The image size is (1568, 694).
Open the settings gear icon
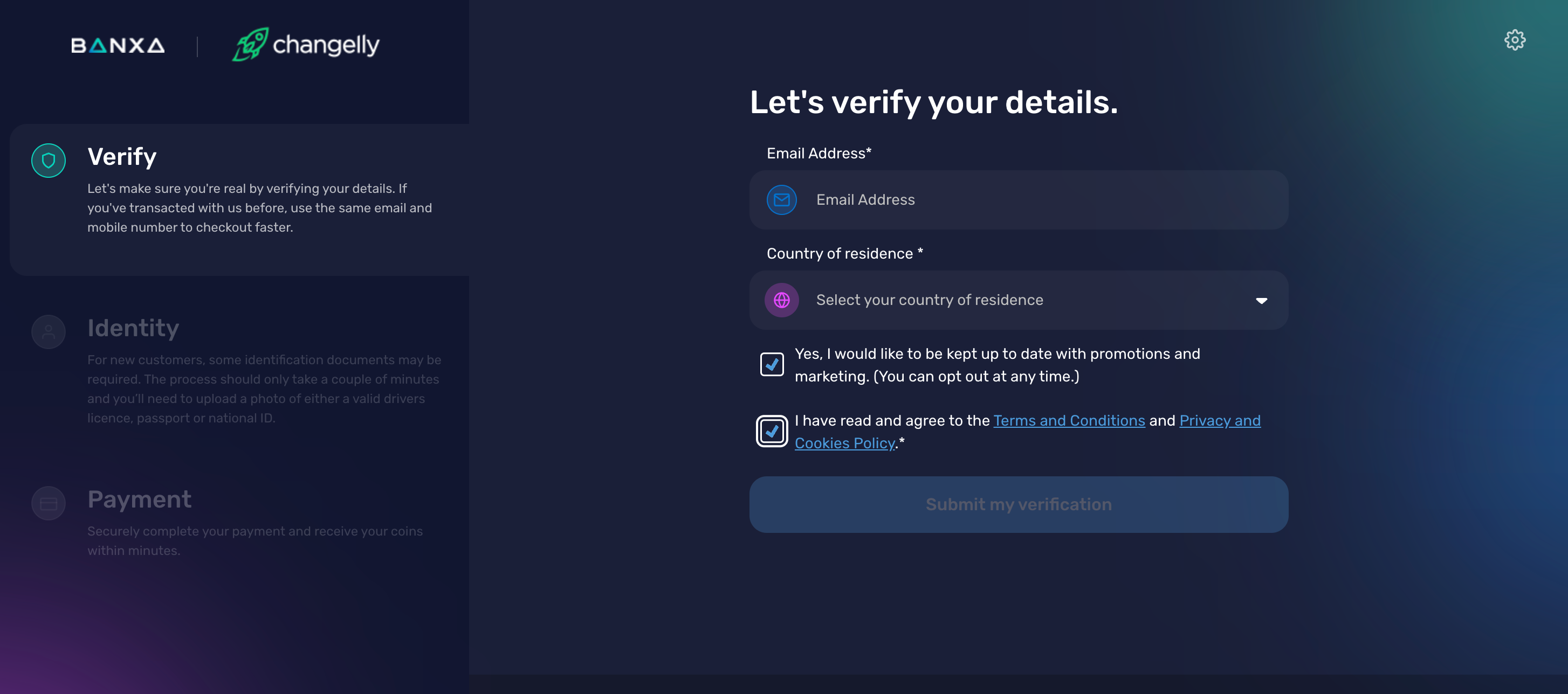(x=1516, y=39)
